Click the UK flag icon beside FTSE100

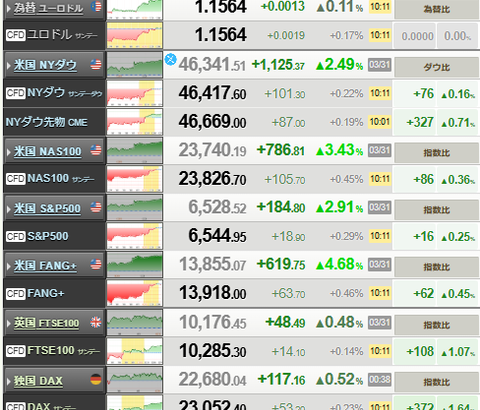click(96, 322)
